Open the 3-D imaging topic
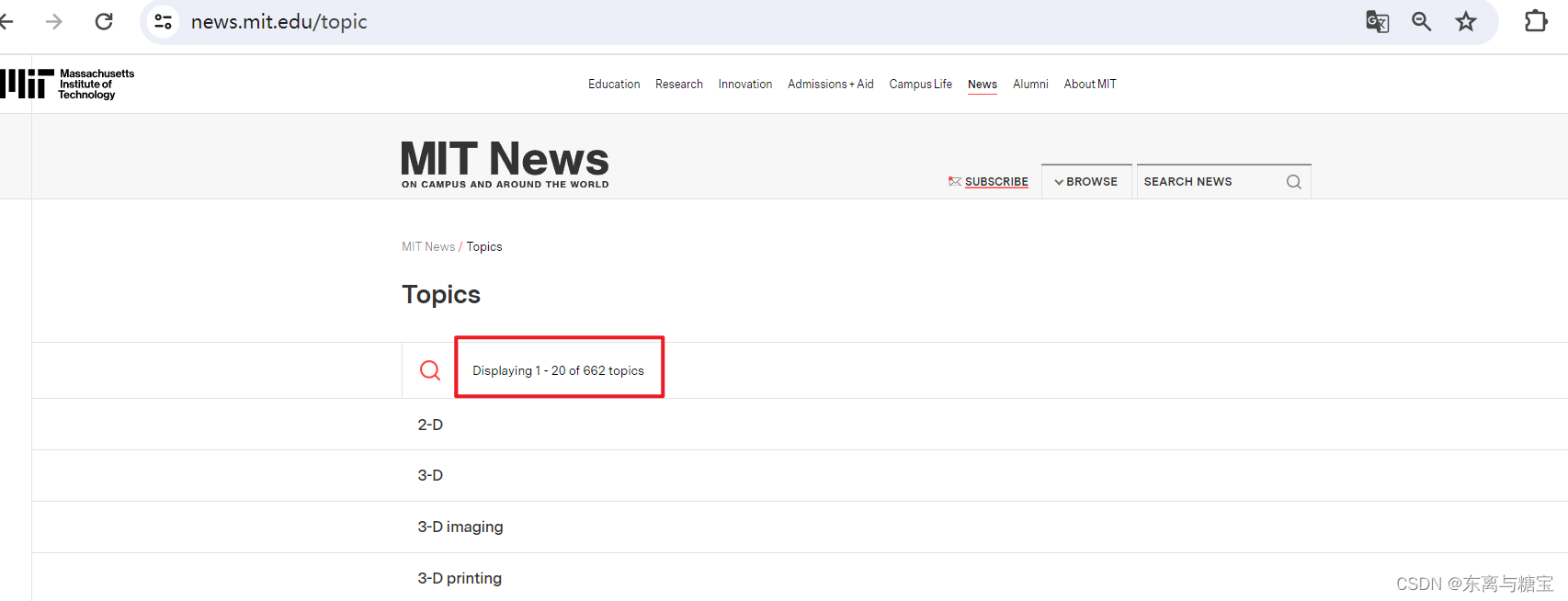Viewport: 1568px width, 601px height. coord(460,527)
